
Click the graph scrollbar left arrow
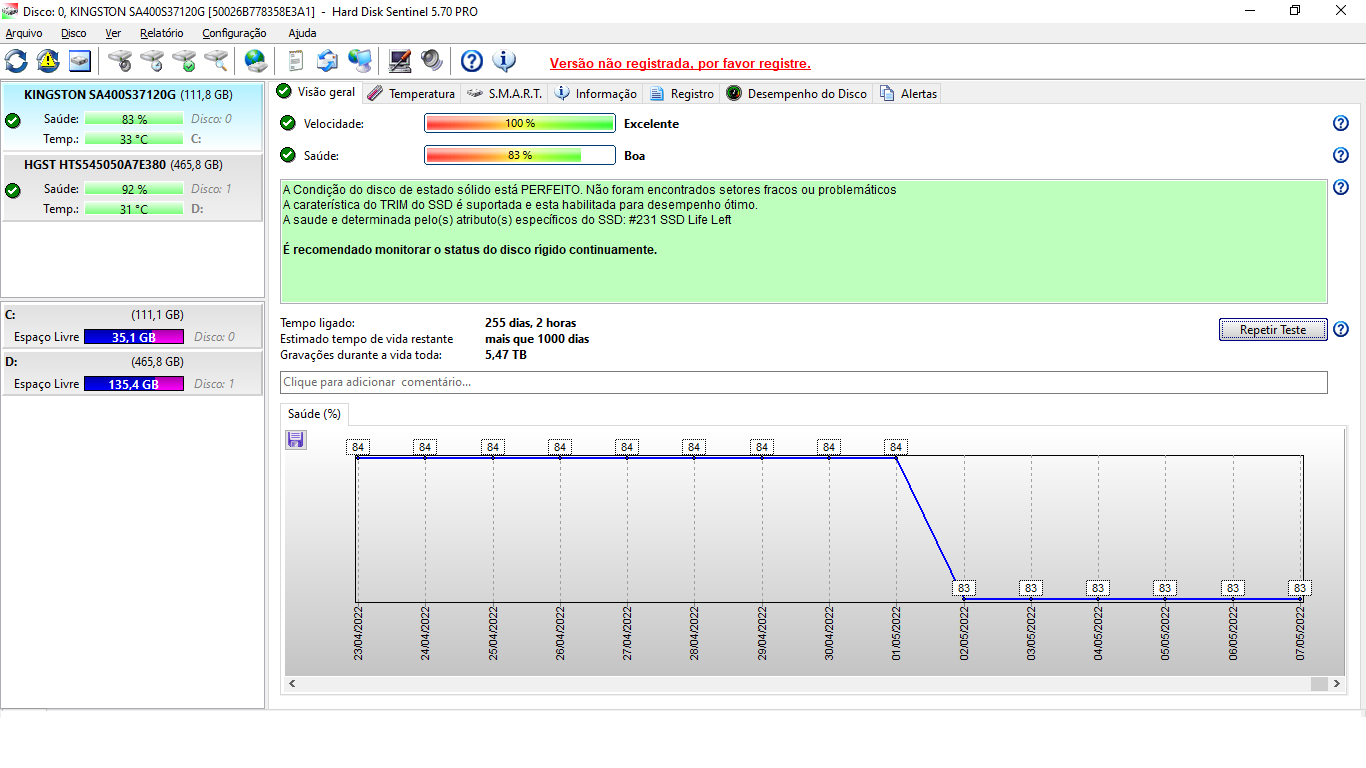[293, 684]
